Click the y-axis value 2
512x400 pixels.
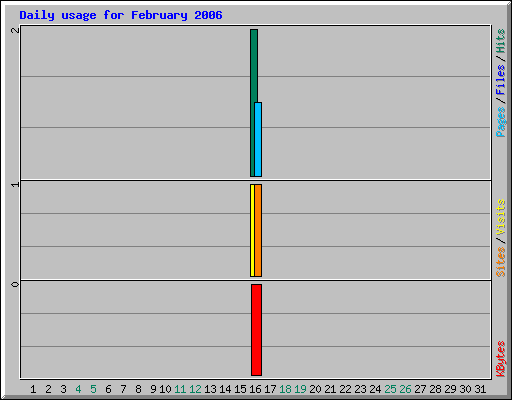[x=15, y=30]
